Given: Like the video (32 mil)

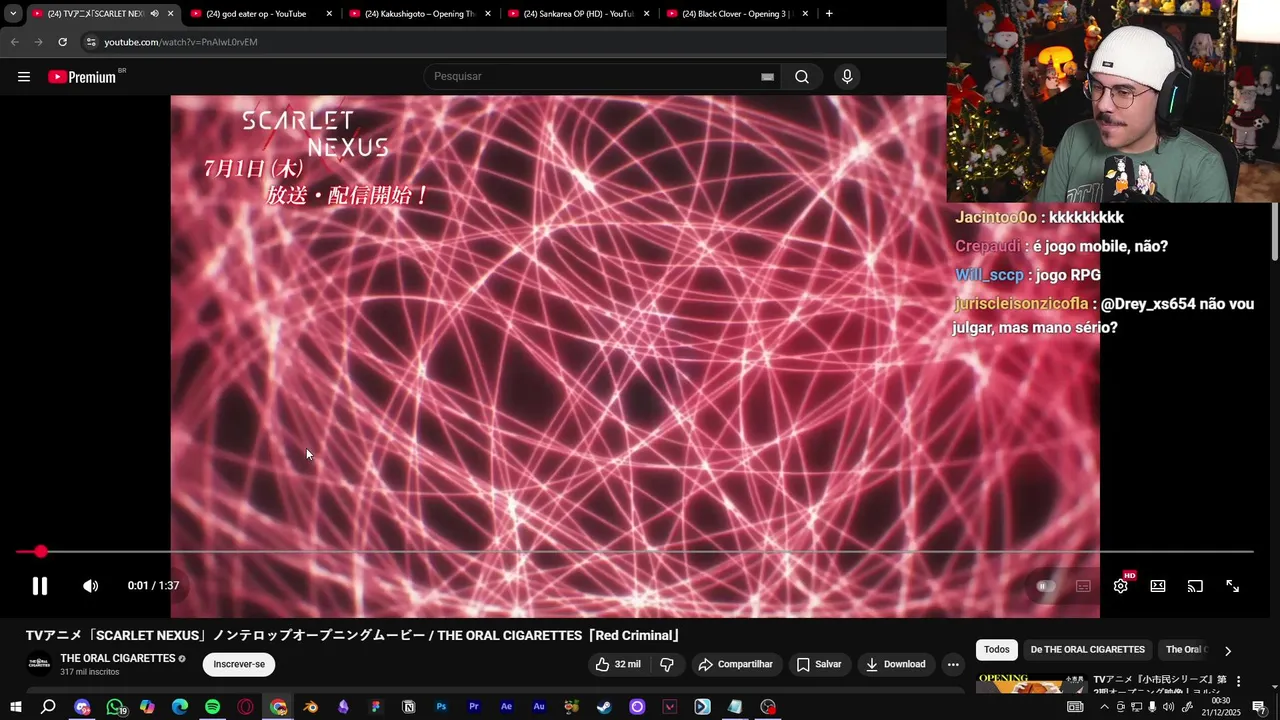Looking at the screenshot, I should (617, 664).
